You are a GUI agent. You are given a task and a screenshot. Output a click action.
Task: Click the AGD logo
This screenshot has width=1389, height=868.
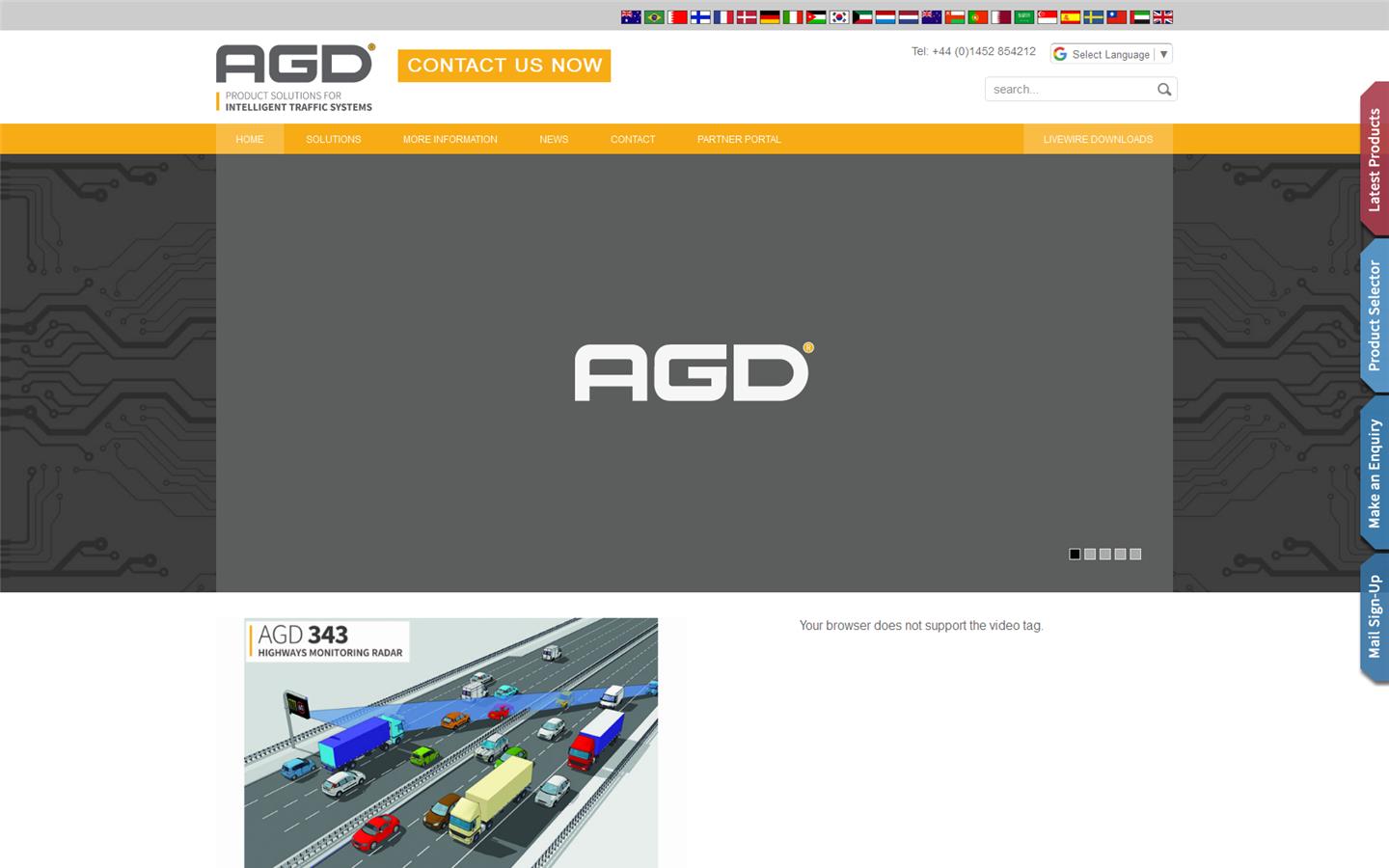pyautogui.click(x=294, y=68)
